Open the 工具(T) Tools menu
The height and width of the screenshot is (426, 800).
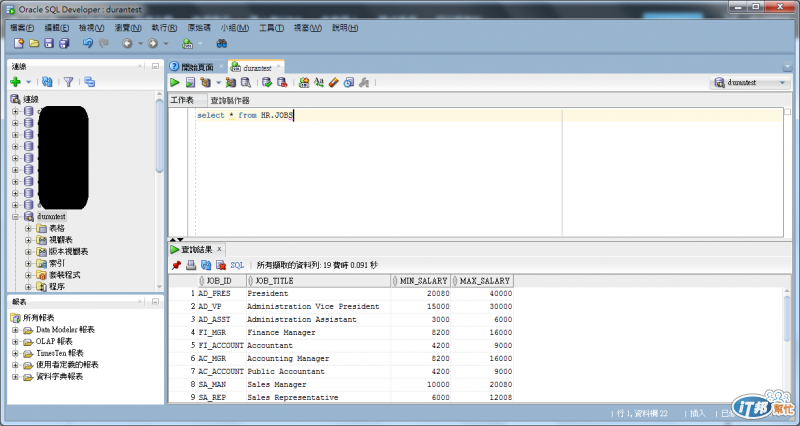tap(271, 28)
